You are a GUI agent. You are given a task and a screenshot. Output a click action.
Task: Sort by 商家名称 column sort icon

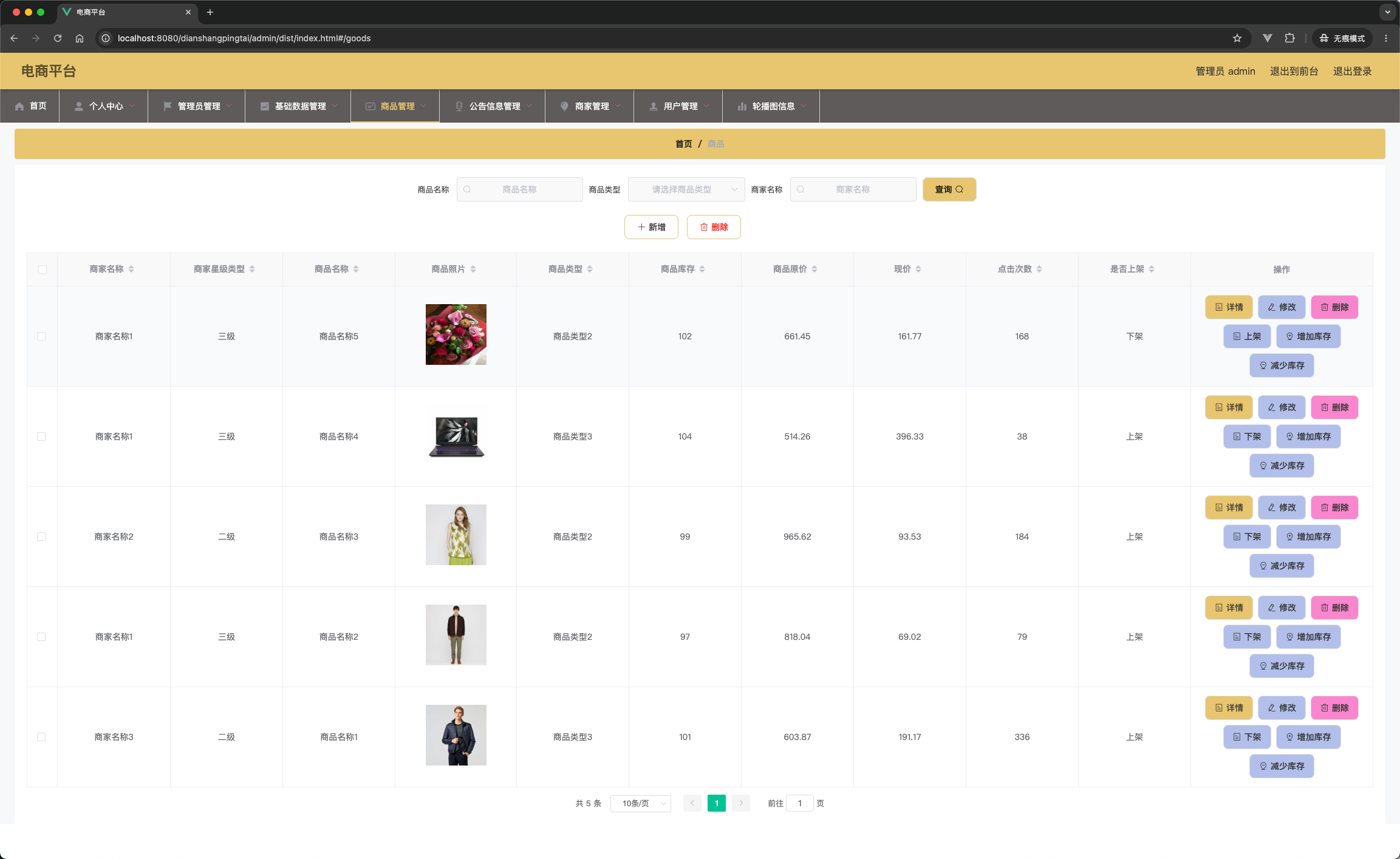tap(131, 269)
